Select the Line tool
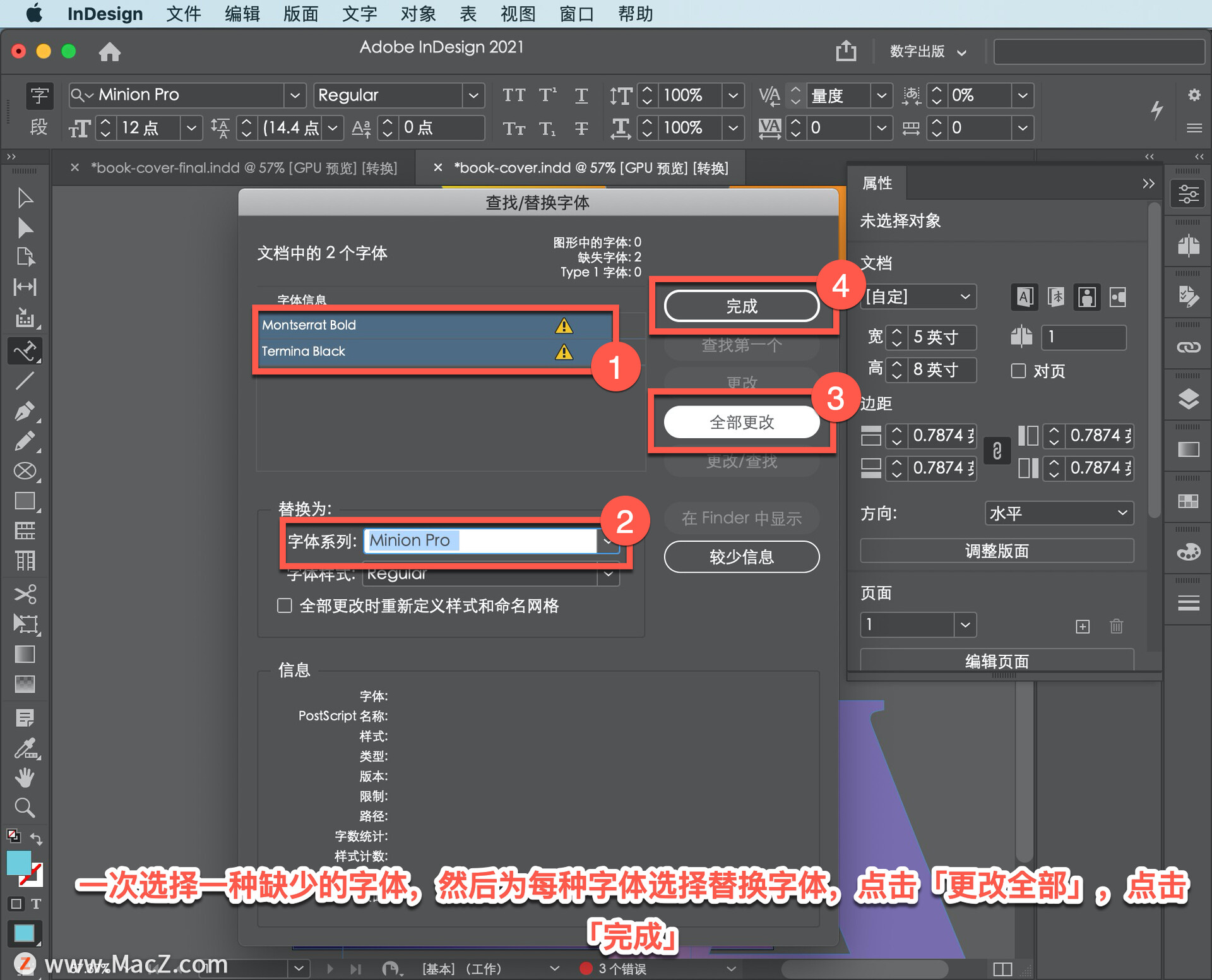The height and width of the screenshot is (980, 1212). pos(25,381)
